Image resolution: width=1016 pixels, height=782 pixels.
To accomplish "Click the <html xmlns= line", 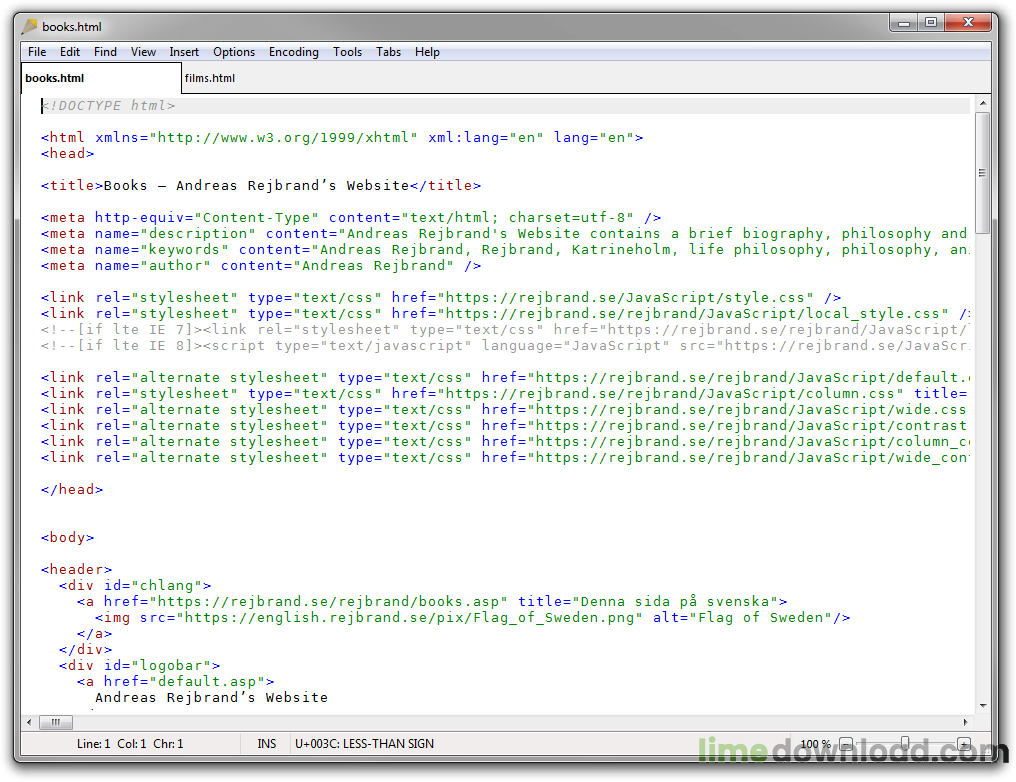I will click(342, 137).
